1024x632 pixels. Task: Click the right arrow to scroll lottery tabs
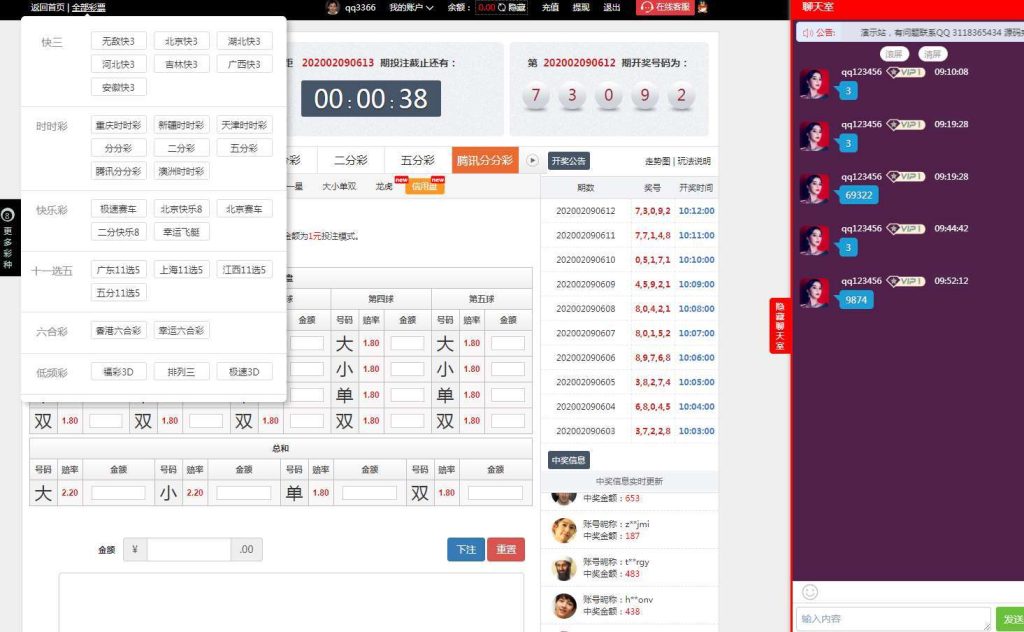(x=531, y=158)
